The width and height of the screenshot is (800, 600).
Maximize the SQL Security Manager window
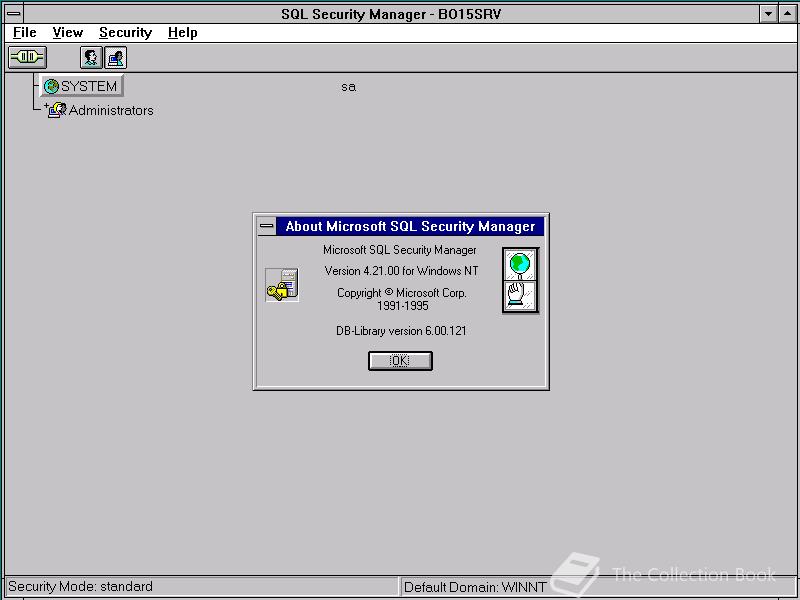[786, 14]
